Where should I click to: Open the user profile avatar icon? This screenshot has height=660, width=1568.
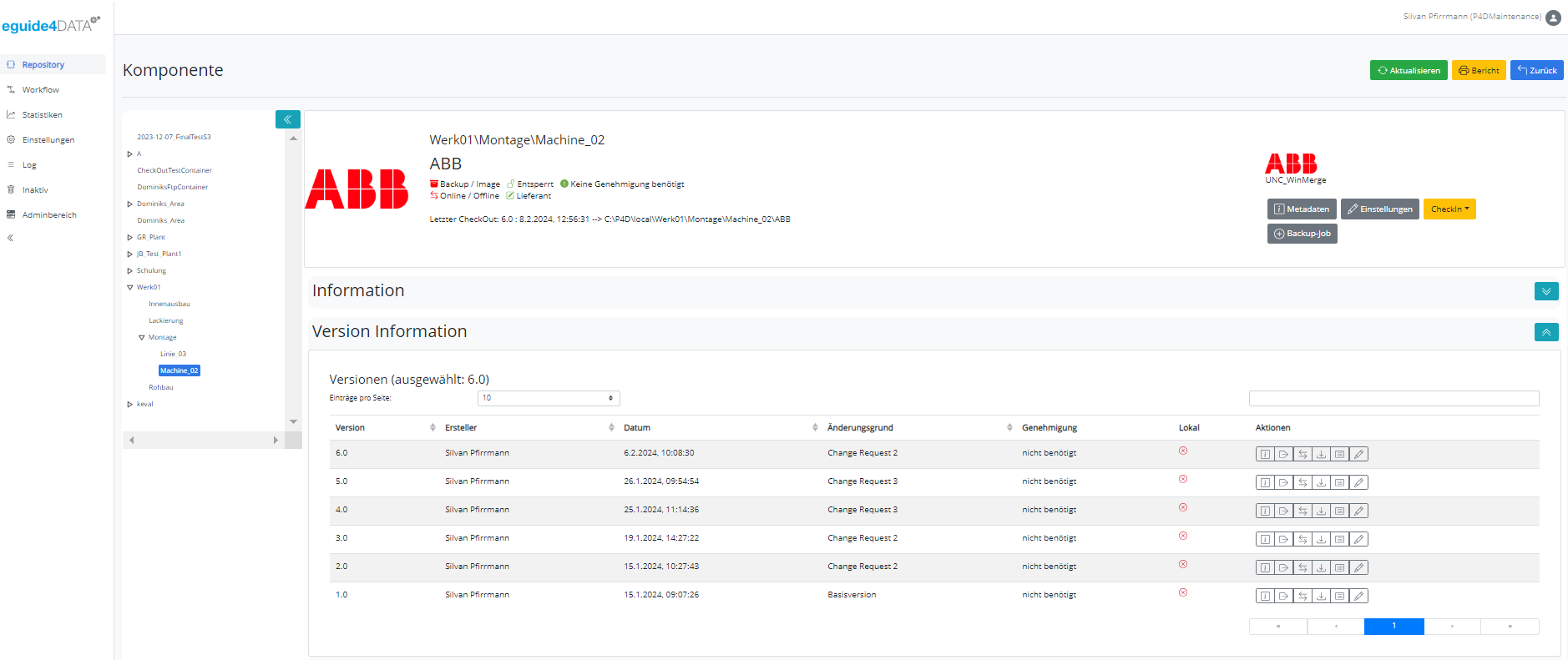click(x=1553, y=18)
